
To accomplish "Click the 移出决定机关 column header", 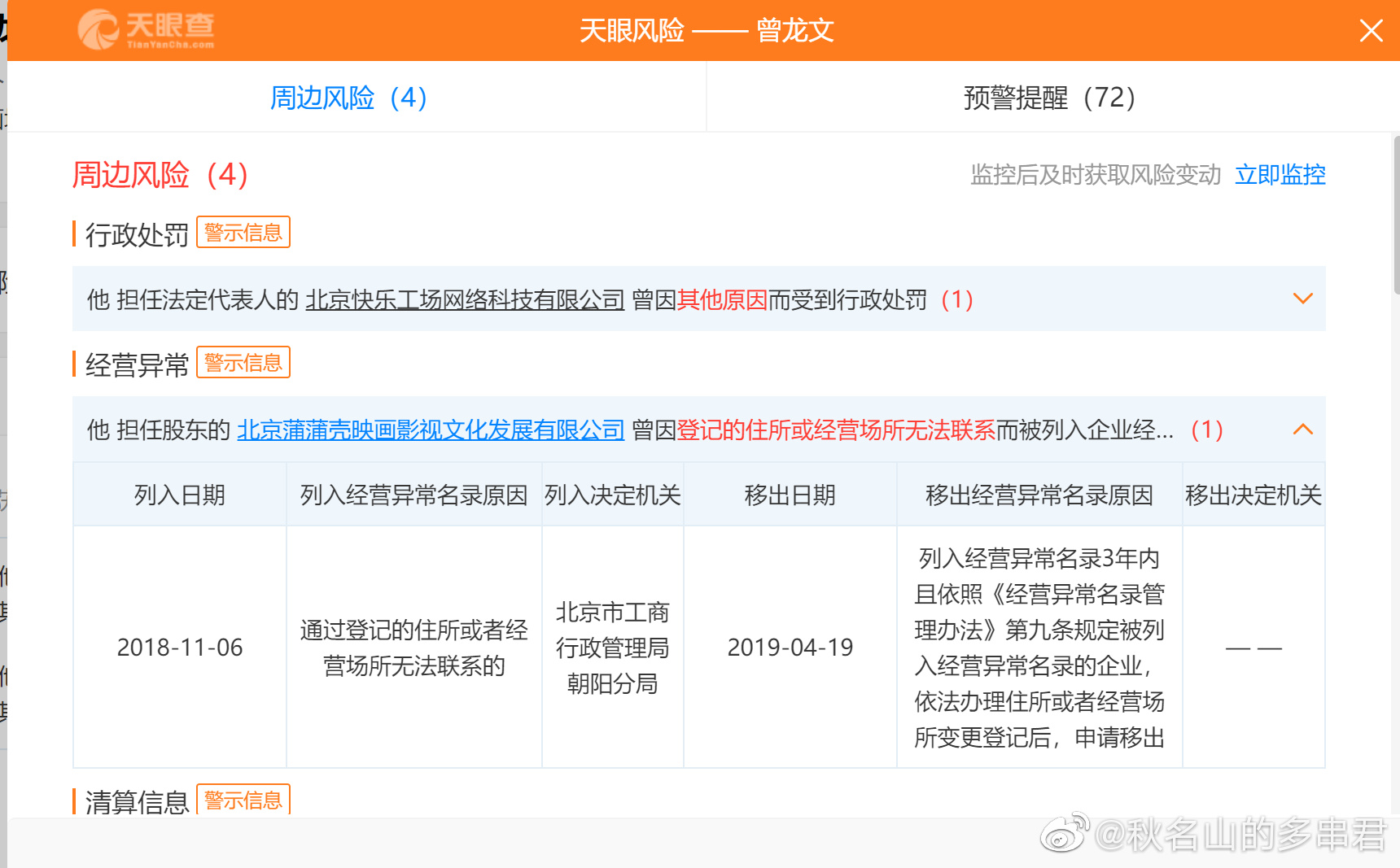I will point(1253,495).
